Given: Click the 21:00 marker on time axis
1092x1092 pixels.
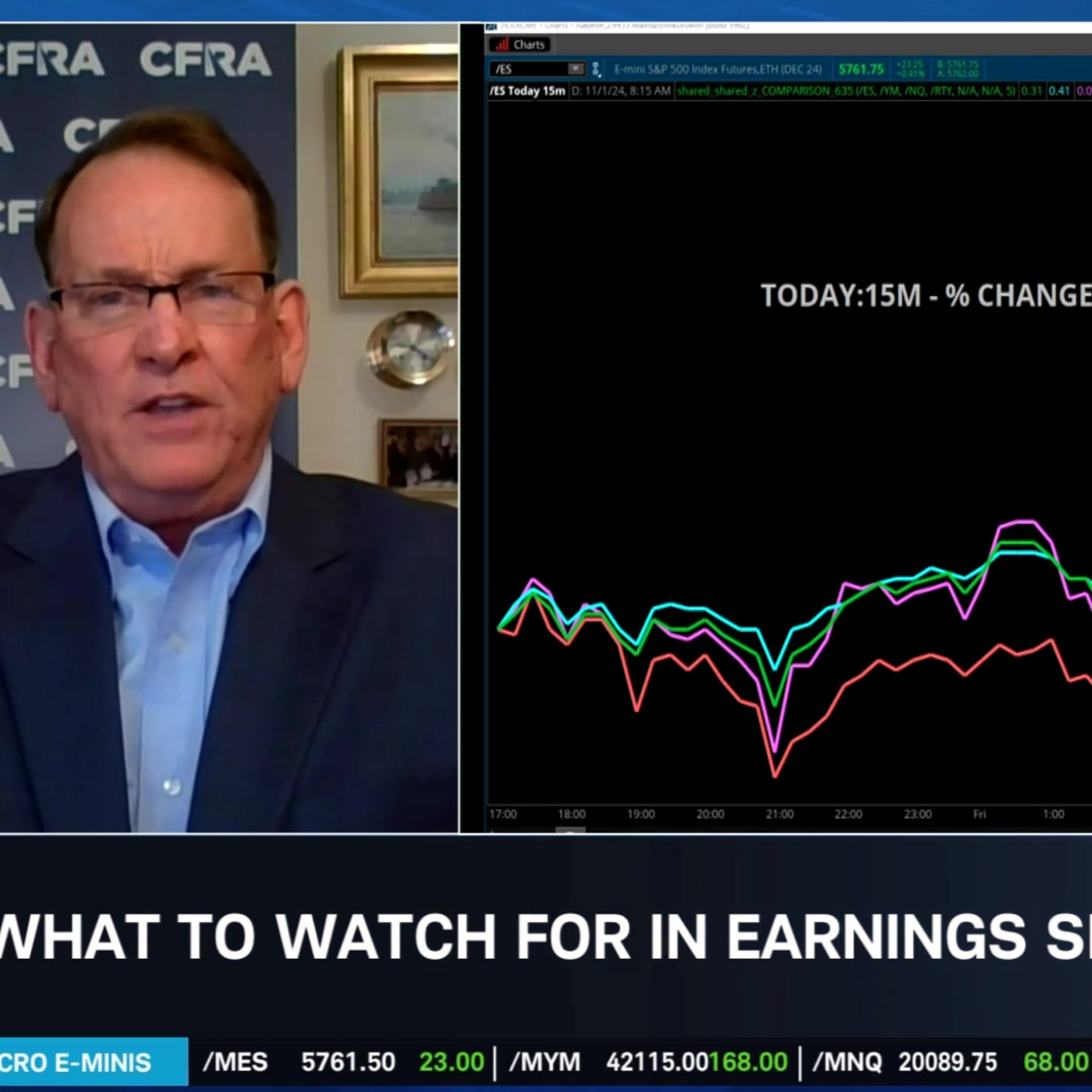Looking at the screenshot, I should 779,815.
